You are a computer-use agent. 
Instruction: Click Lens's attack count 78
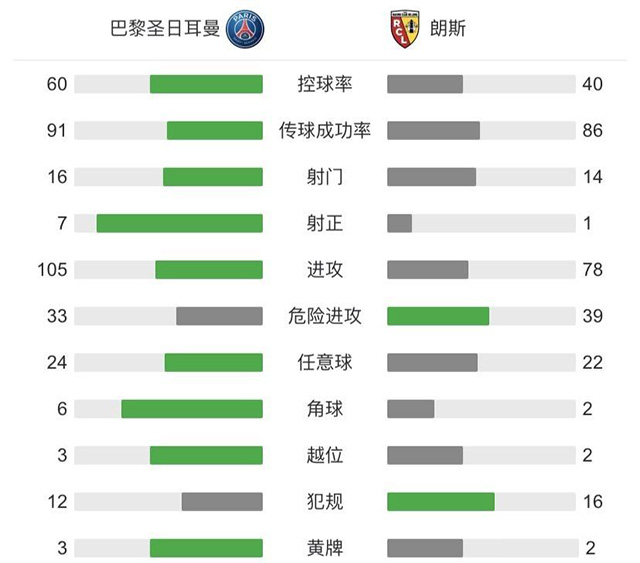[x=592, y=270]
